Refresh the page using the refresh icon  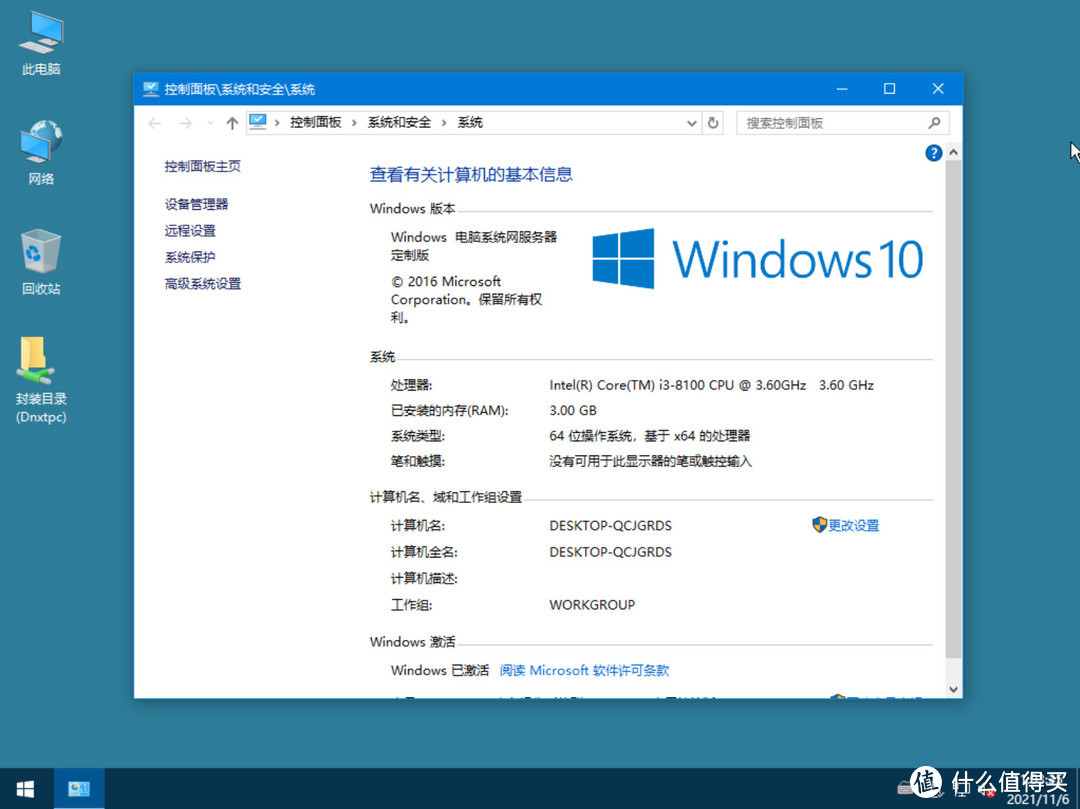(710, 122)
